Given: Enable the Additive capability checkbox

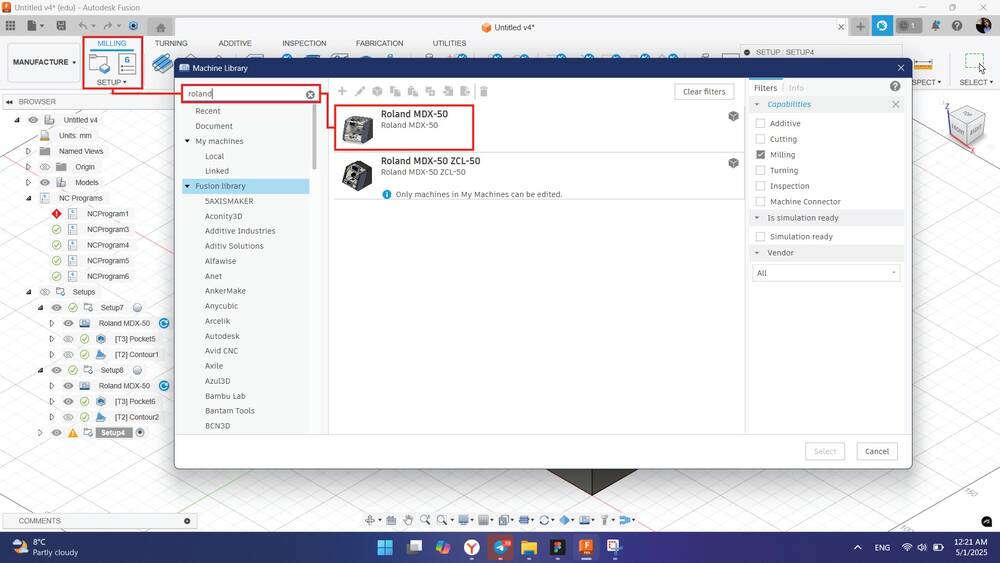Looking at the screenshot, I should [760, 123].
